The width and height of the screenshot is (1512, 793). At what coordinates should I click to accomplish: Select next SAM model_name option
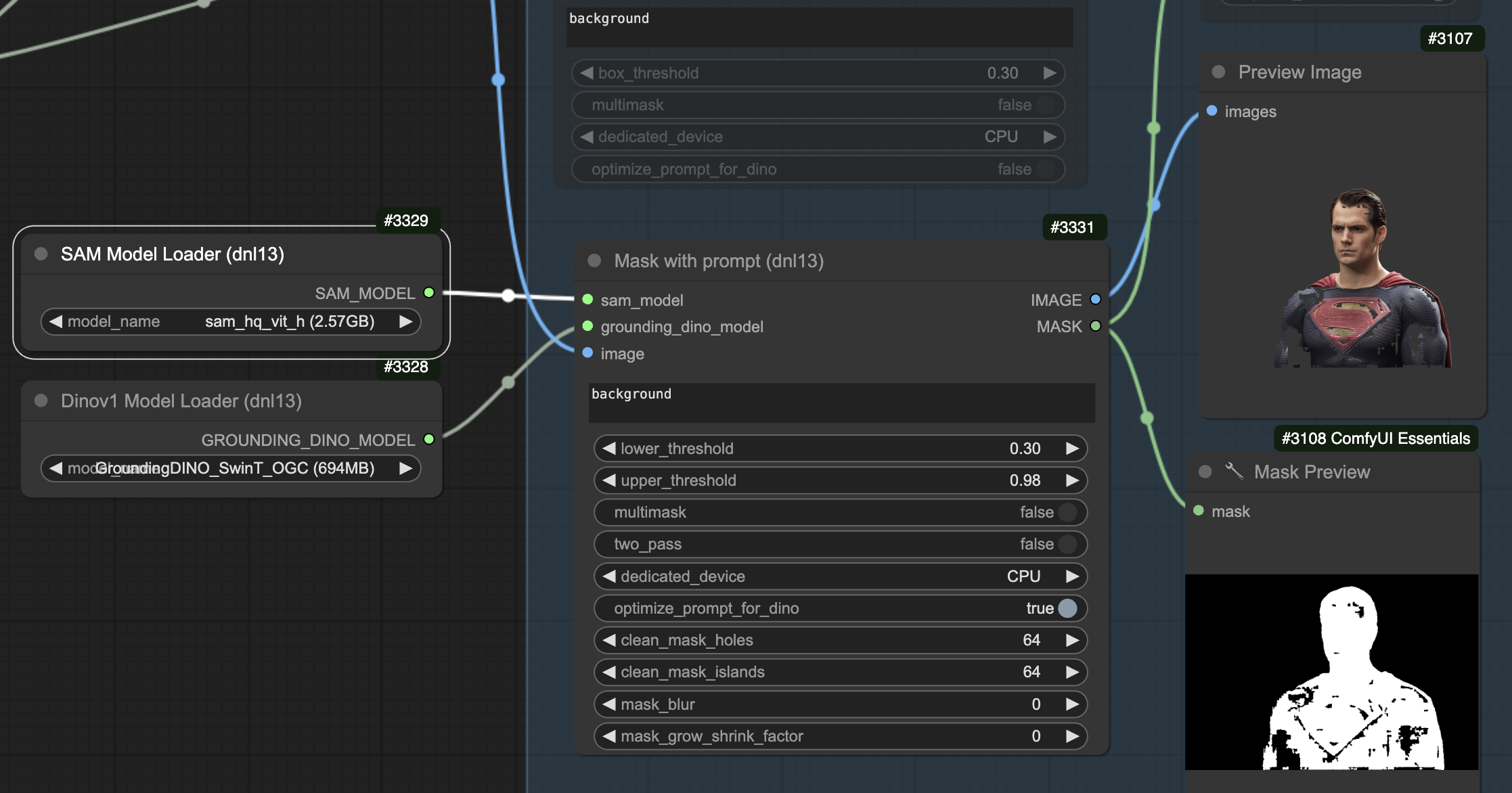click(x=405, y=321)
